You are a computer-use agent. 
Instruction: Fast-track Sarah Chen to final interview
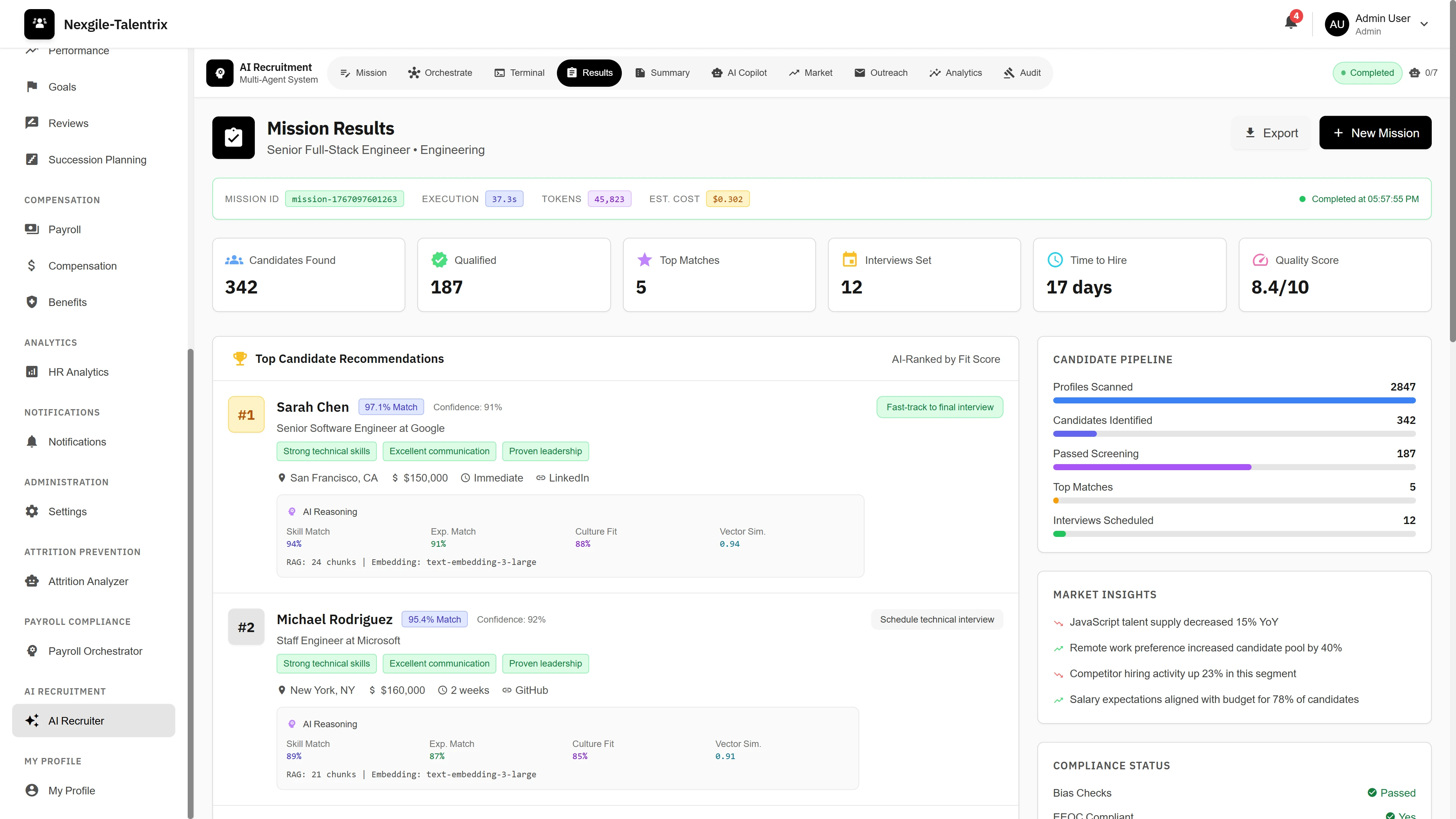pos(940,406)
